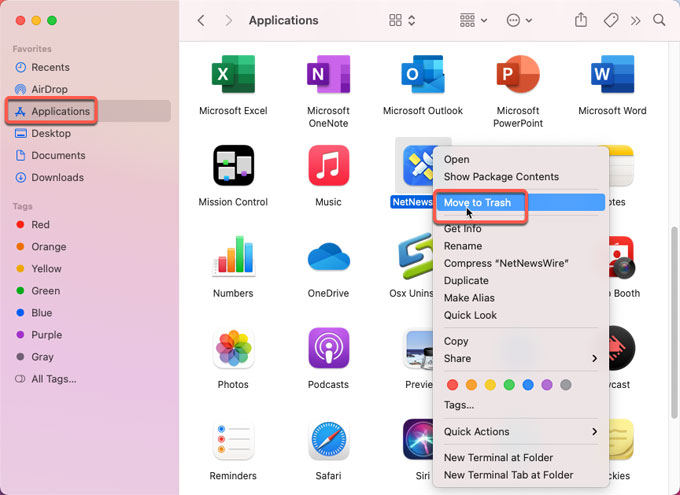Click the Mission Control app icon
The width and height of the screenshot is (680, 495).
click(233, 165)
